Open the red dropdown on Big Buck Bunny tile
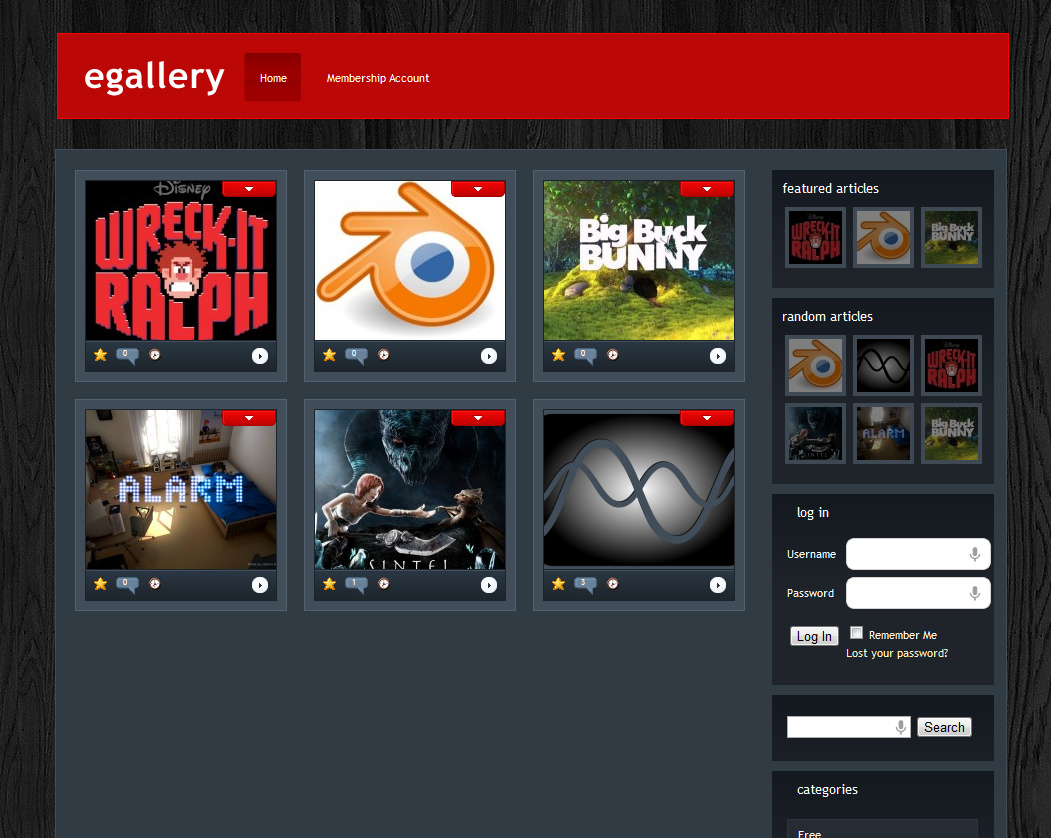Screen dimensions: 1051x838 (x=706, y=189)
